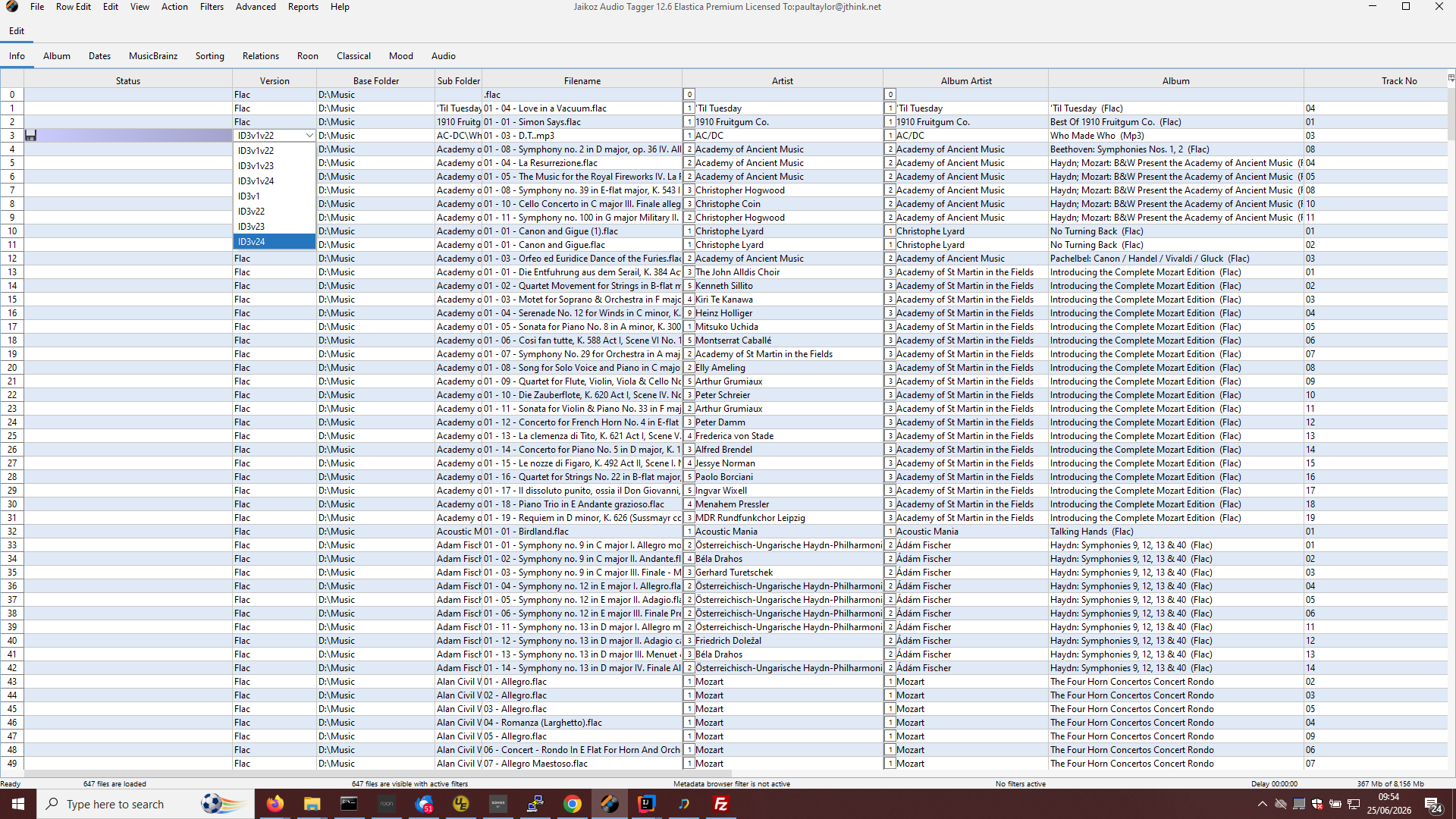This screenshot has height=819, width=1456.
Task: Open FileZilla from the taskbar
Action: point(721,804)
